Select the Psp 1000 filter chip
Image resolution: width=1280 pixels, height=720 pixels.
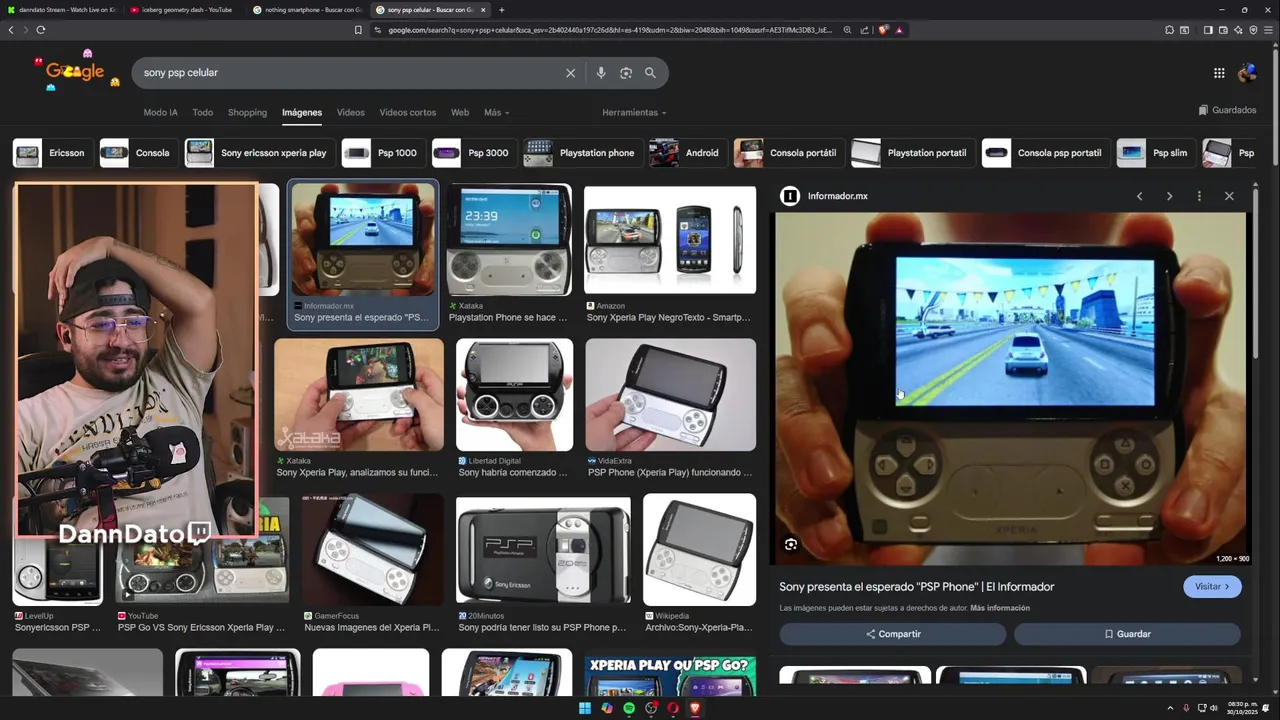coord(383,153)
